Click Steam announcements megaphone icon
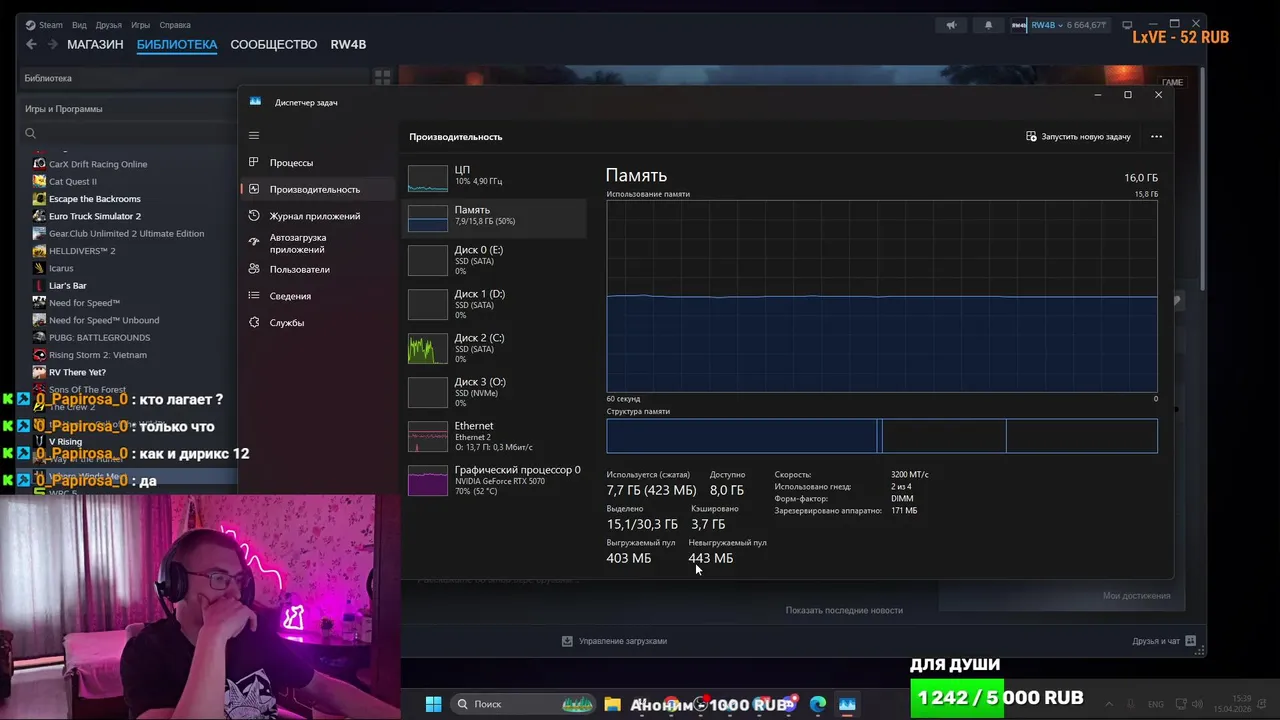The height and width of the screenshot is (720, 1280). pyautogui.click(x=952, y=25)
